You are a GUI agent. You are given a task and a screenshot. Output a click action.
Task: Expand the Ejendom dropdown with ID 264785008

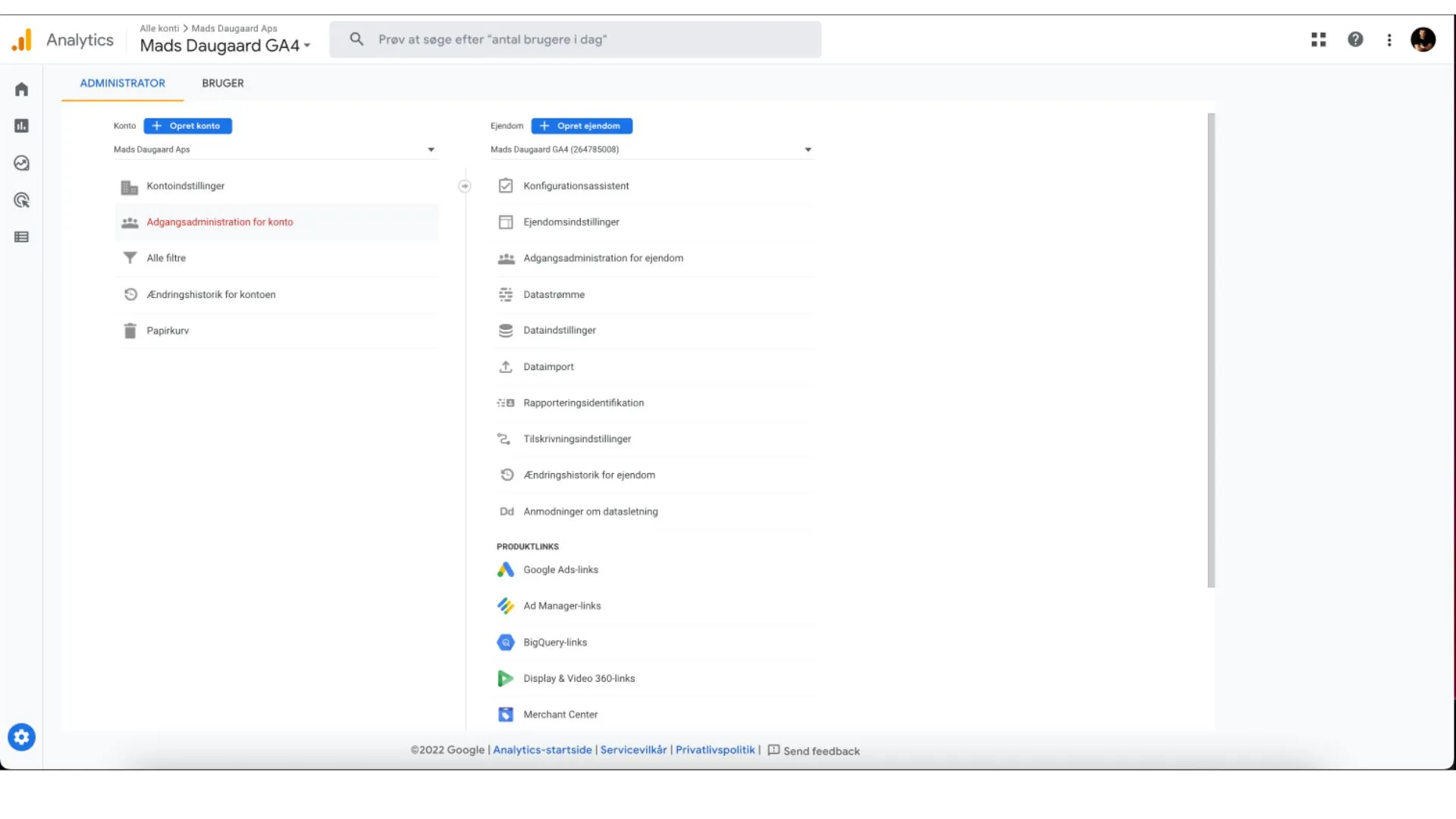pyautogui.click(x=651, y=149)
